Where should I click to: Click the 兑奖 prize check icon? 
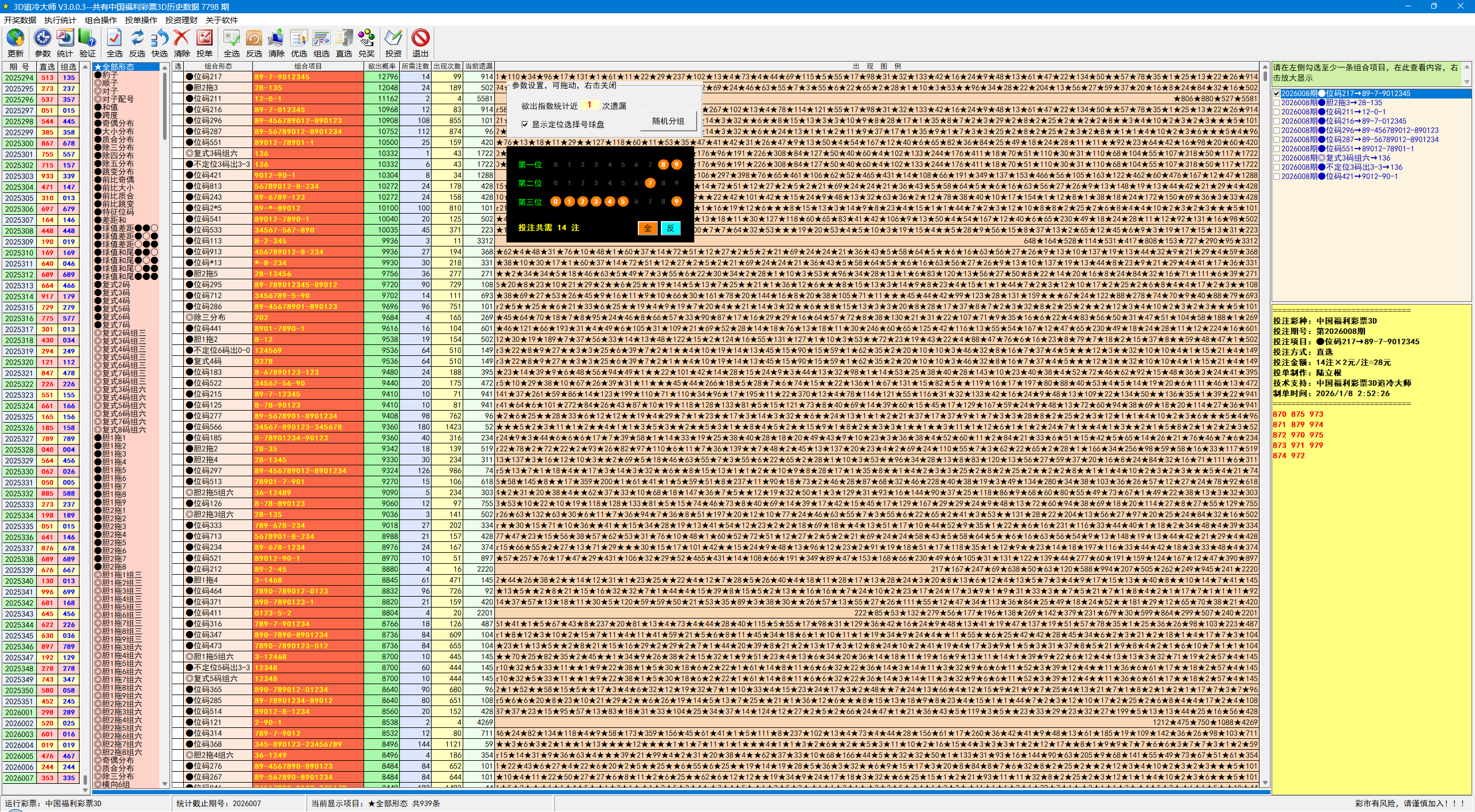pyautogui.click(x=366, y=39)
